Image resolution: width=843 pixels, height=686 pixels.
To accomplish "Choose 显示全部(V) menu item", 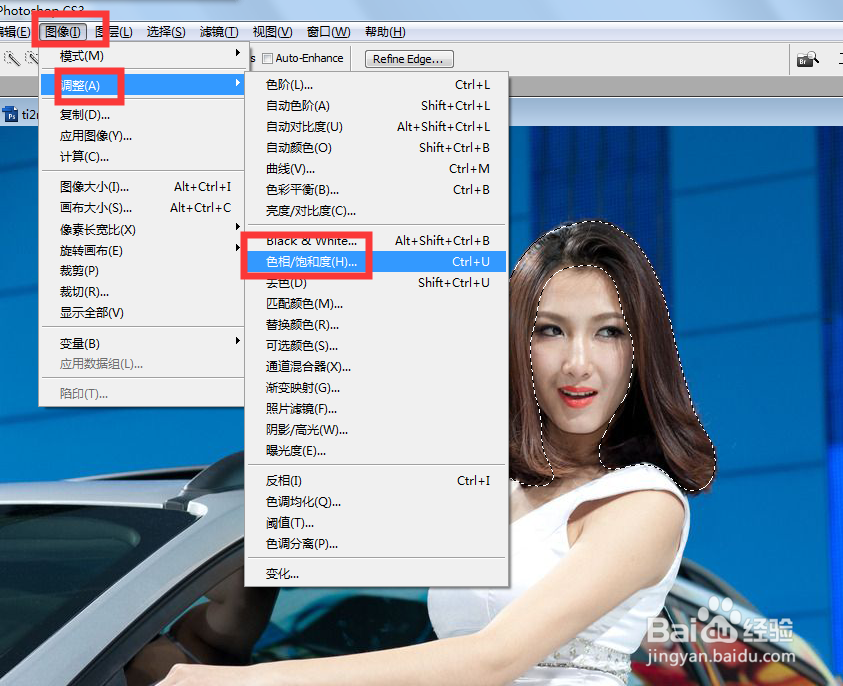I will (x=142, y=312).
